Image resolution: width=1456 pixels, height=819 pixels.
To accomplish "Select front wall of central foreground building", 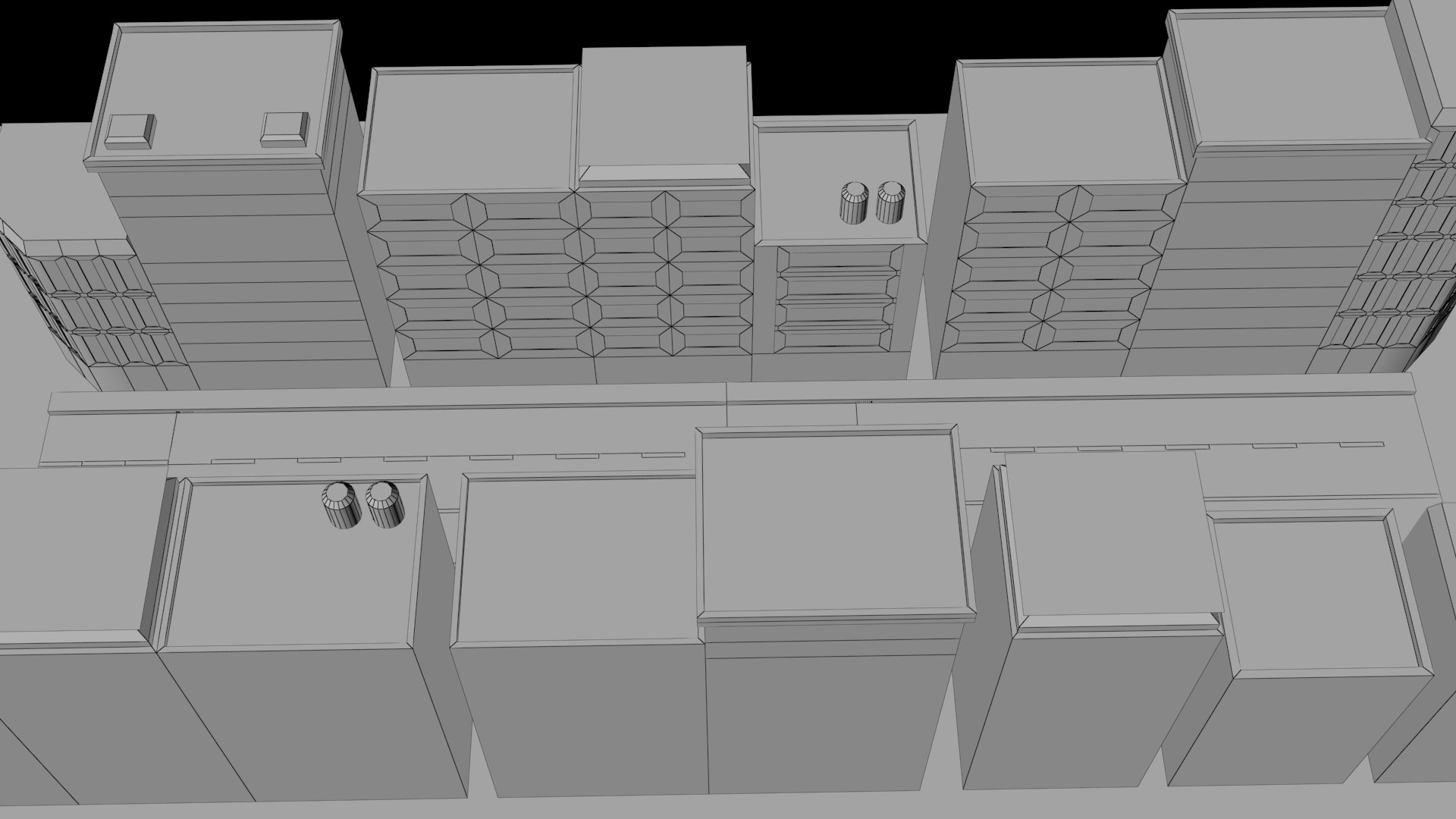I will point(827,720).
